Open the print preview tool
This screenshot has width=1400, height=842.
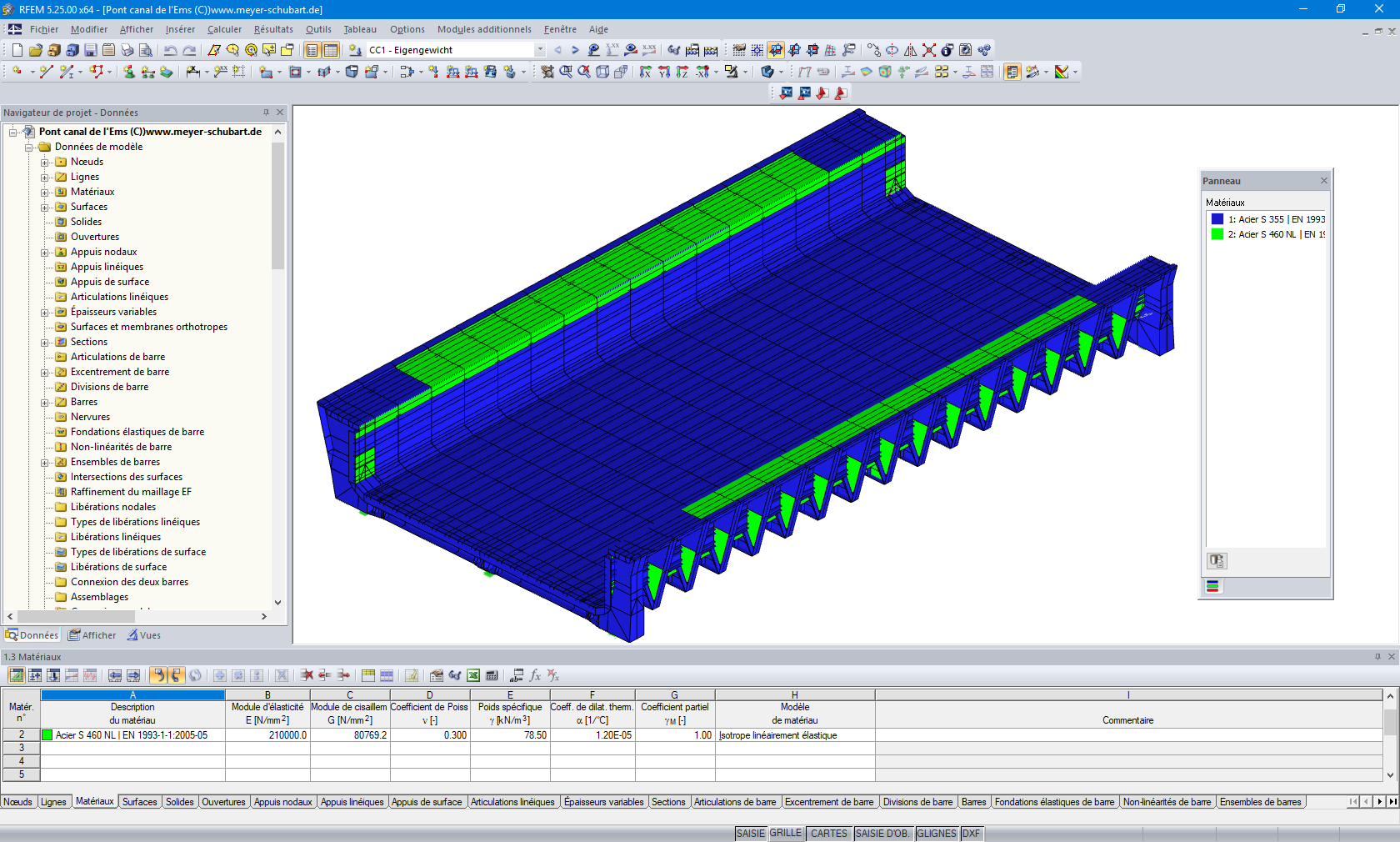[x=146, y=50]
